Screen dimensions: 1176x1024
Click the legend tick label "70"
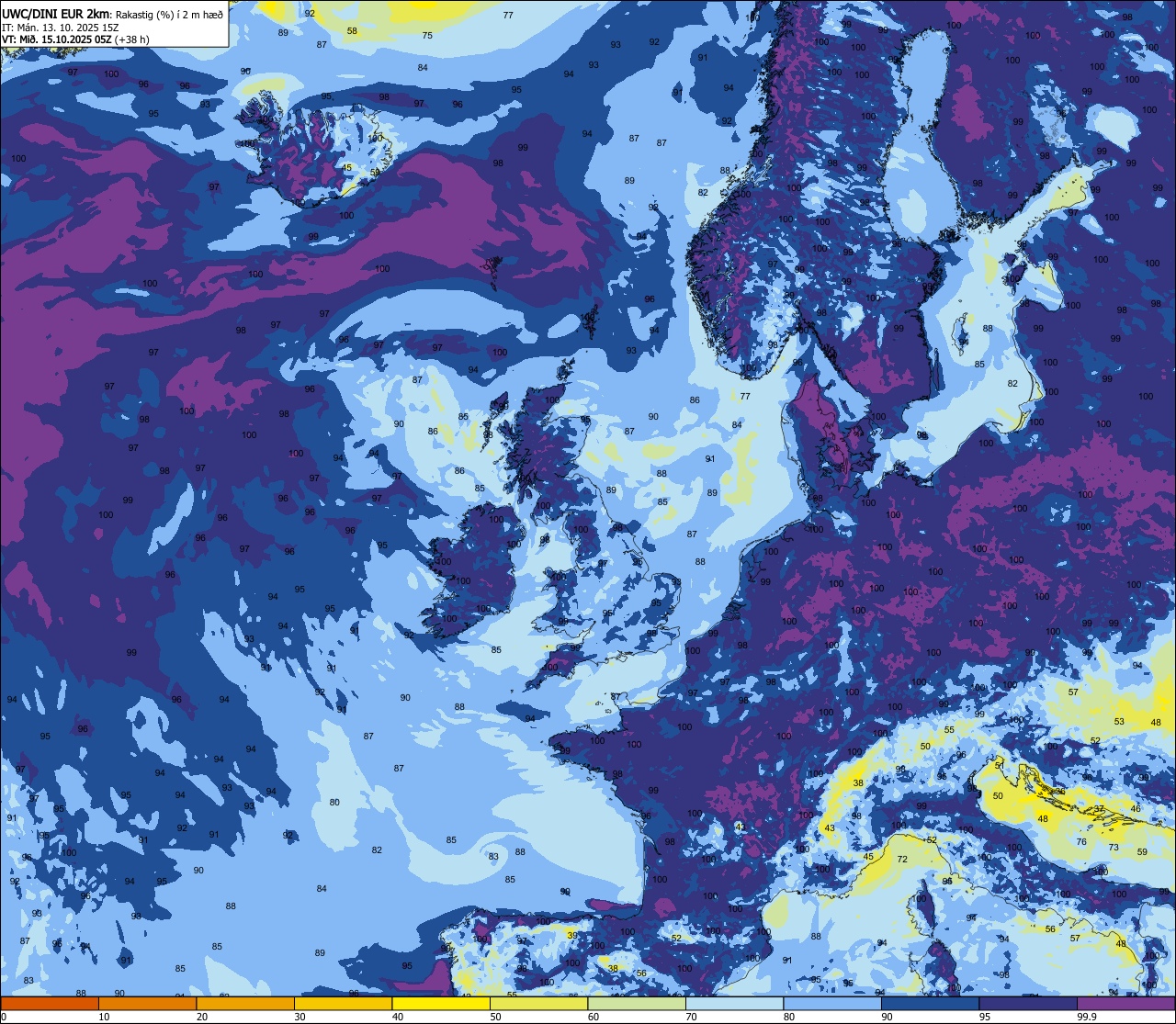pos(691,1017)
